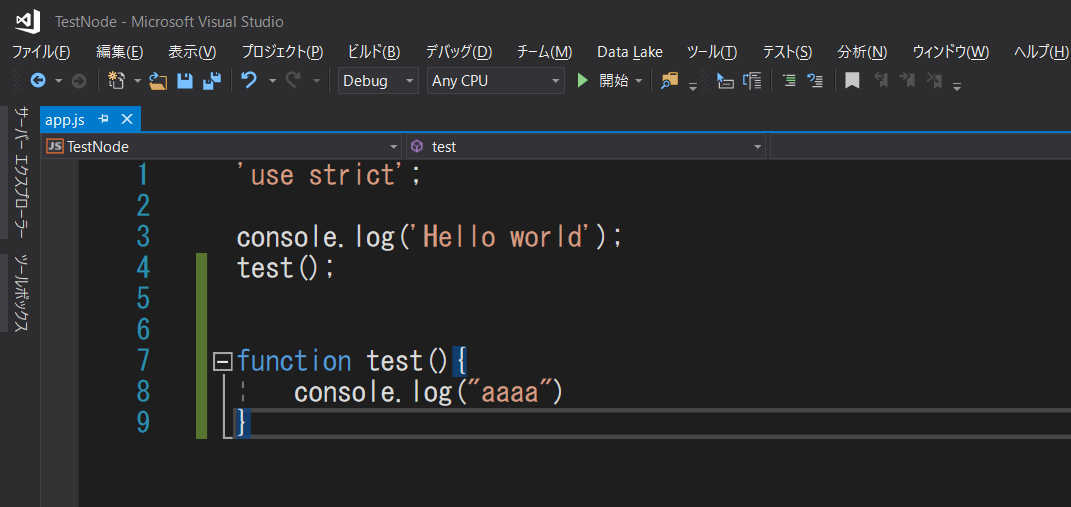Click the outline icon left of indent icons

click(x=752, y=81)
